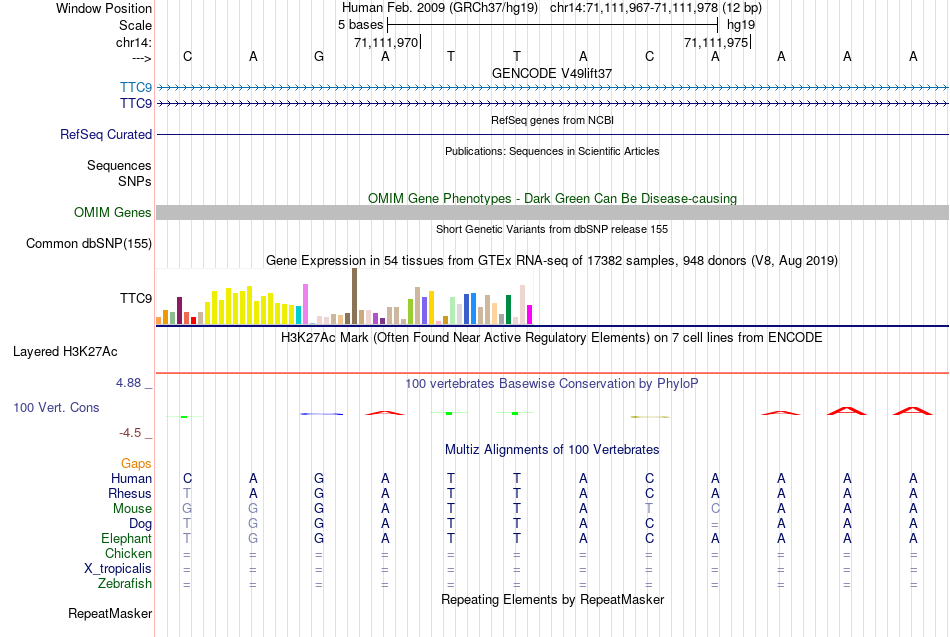Click the GTEx Gene Expression track title
Screen dimensions: 950x637
(552, 261)
